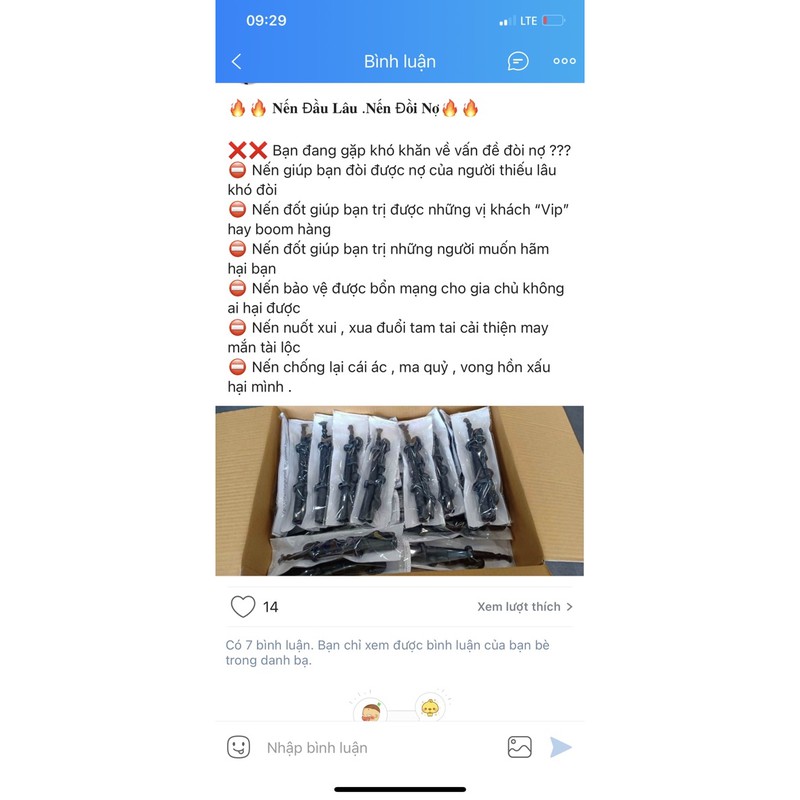Expand likes via the chevron arrow

569,607
